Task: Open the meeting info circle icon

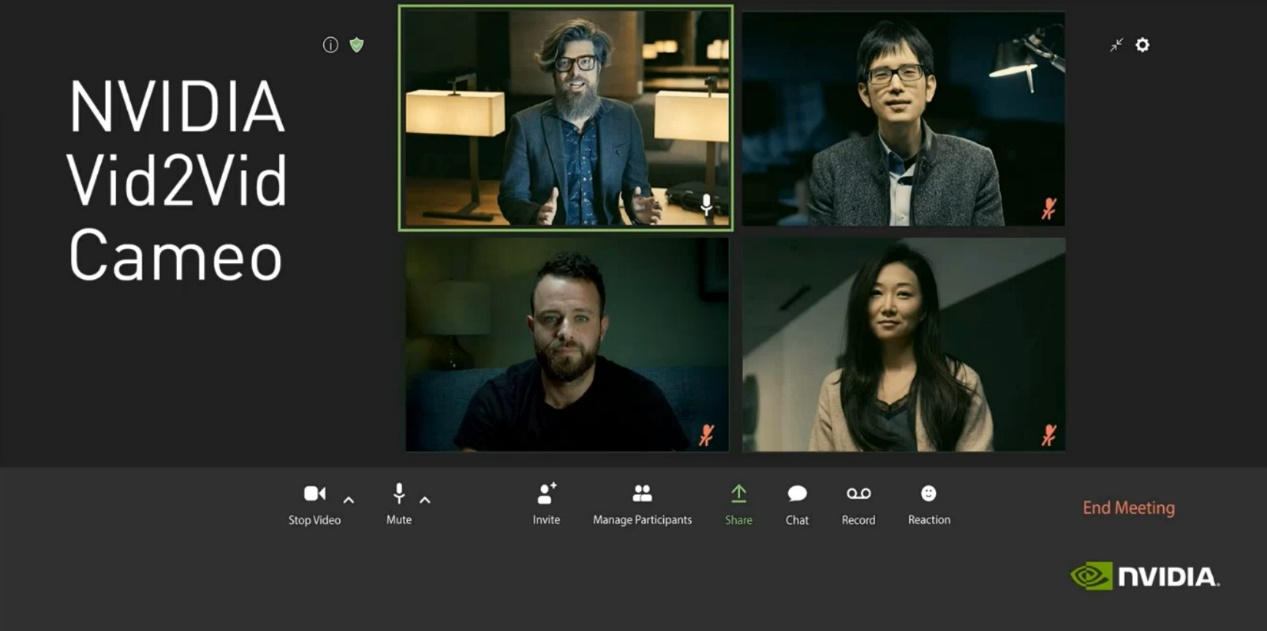Action: coord(330,45)
